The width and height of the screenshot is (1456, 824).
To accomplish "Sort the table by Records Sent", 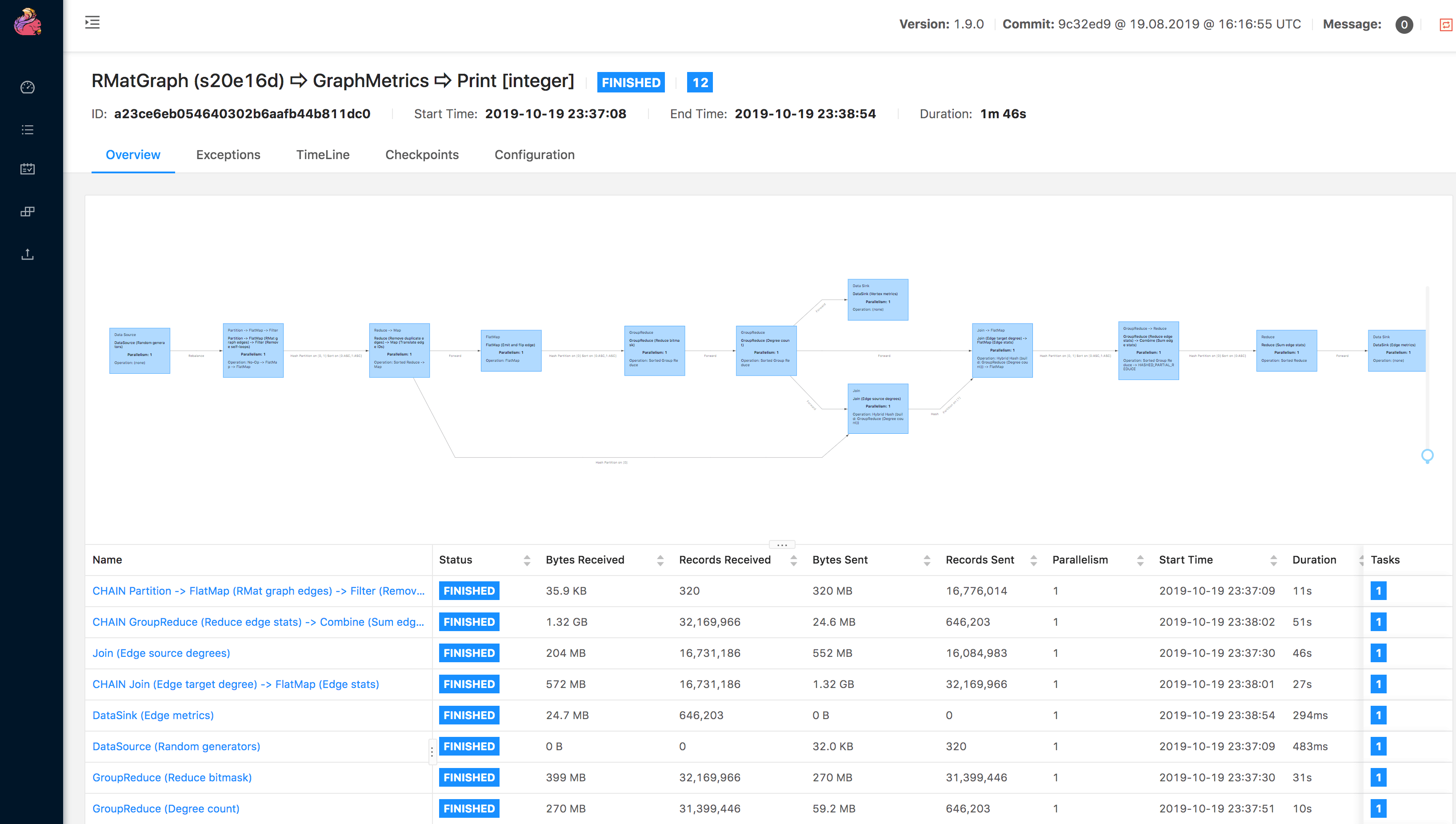I will (1033, 560).
